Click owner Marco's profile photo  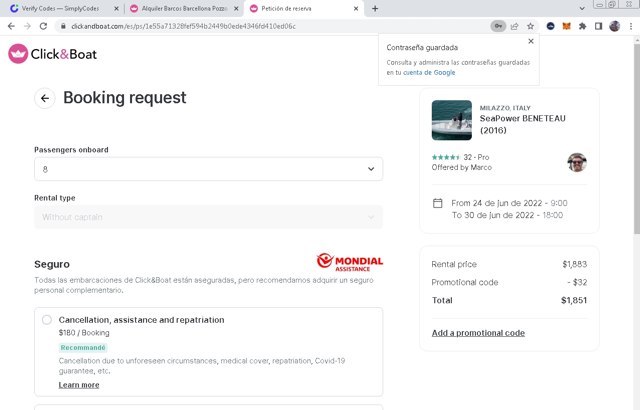point(577,162)
